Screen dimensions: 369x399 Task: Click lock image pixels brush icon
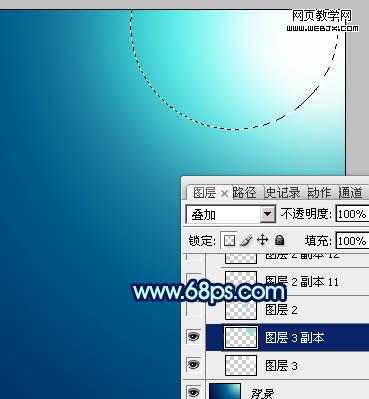coord(246,240)
